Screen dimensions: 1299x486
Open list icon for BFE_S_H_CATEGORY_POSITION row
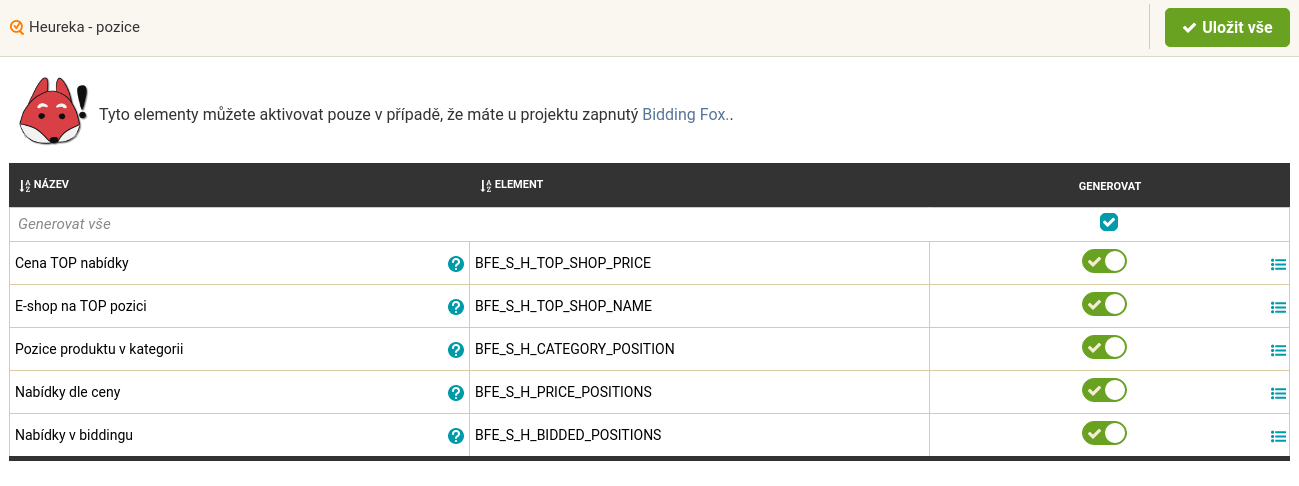1278,351
